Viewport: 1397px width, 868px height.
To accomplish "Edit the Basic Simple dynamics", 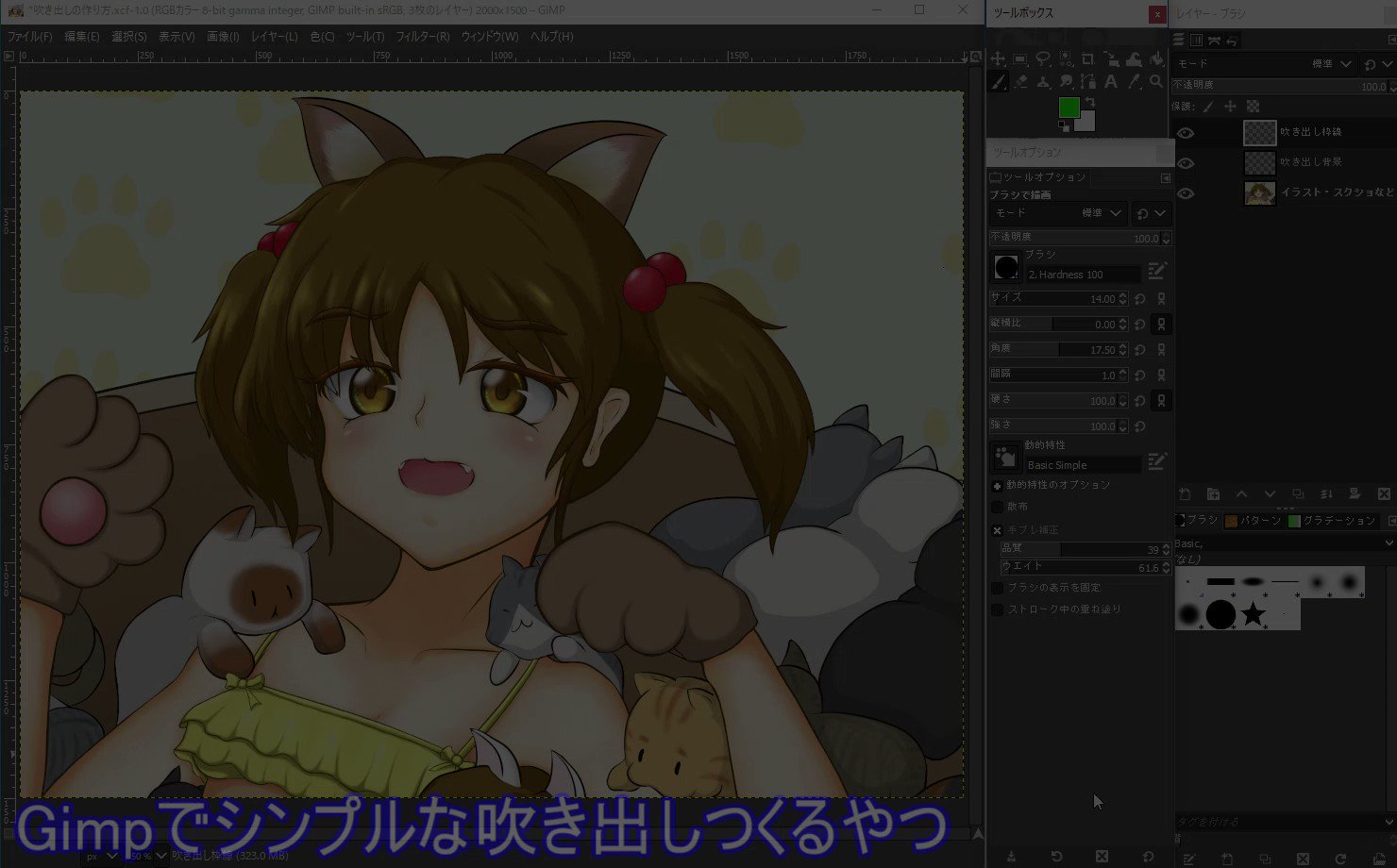I will click(1157, 461).
